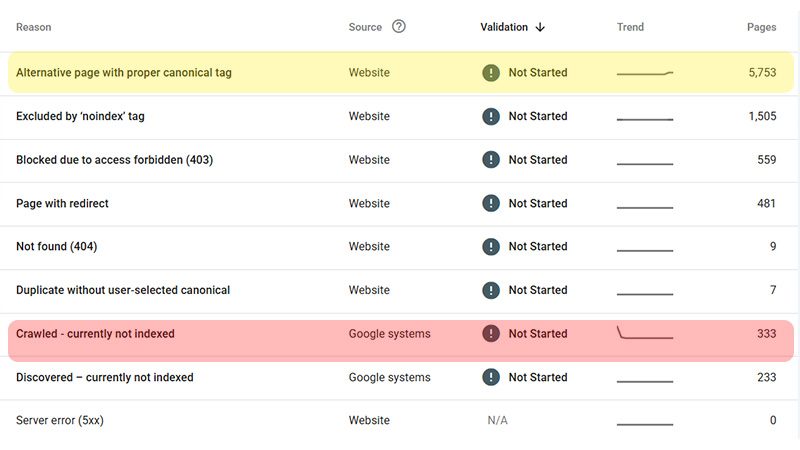Select the Pages column header
The width and height of the screenshot is (800, 450).
pyautogui.click(x=761, y=27)
